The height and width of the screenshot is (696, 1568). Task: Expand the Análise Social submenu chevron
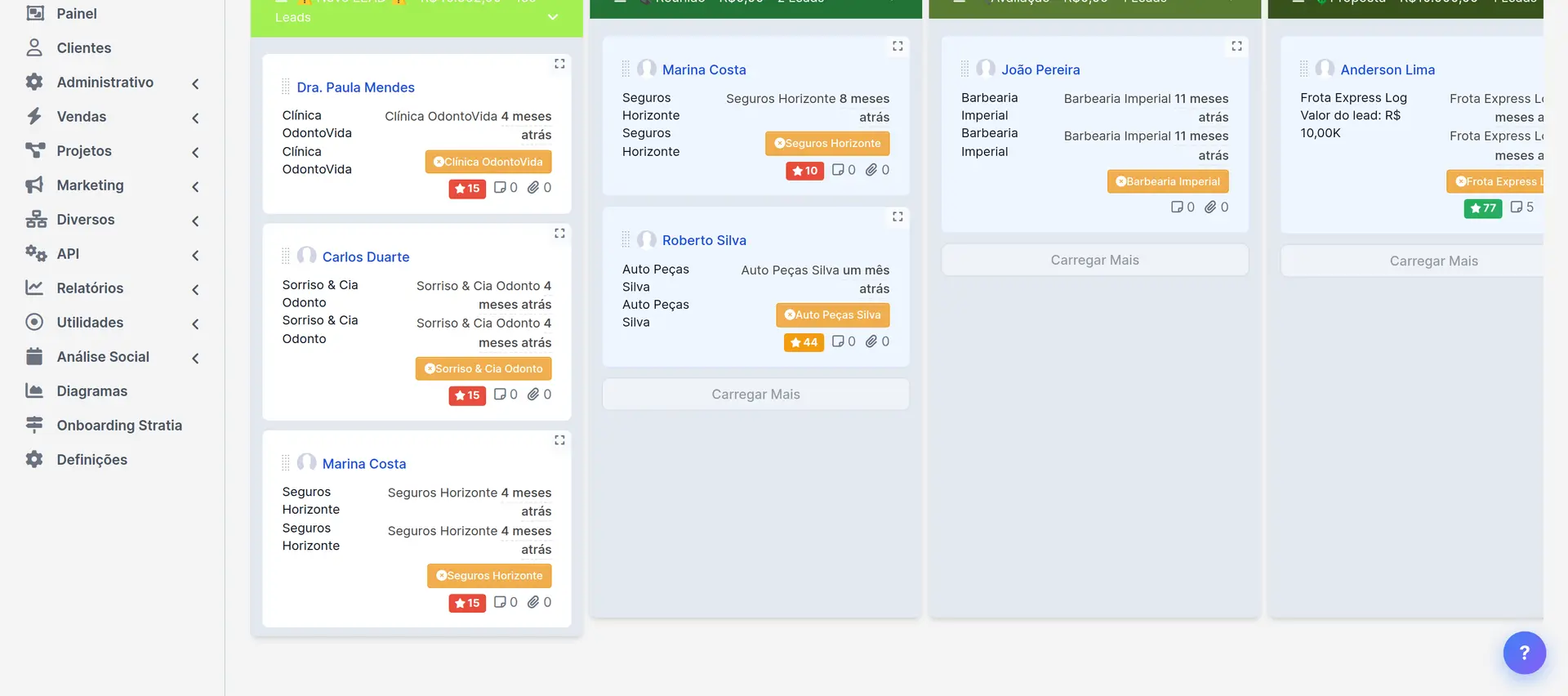(x=195, y=358)
